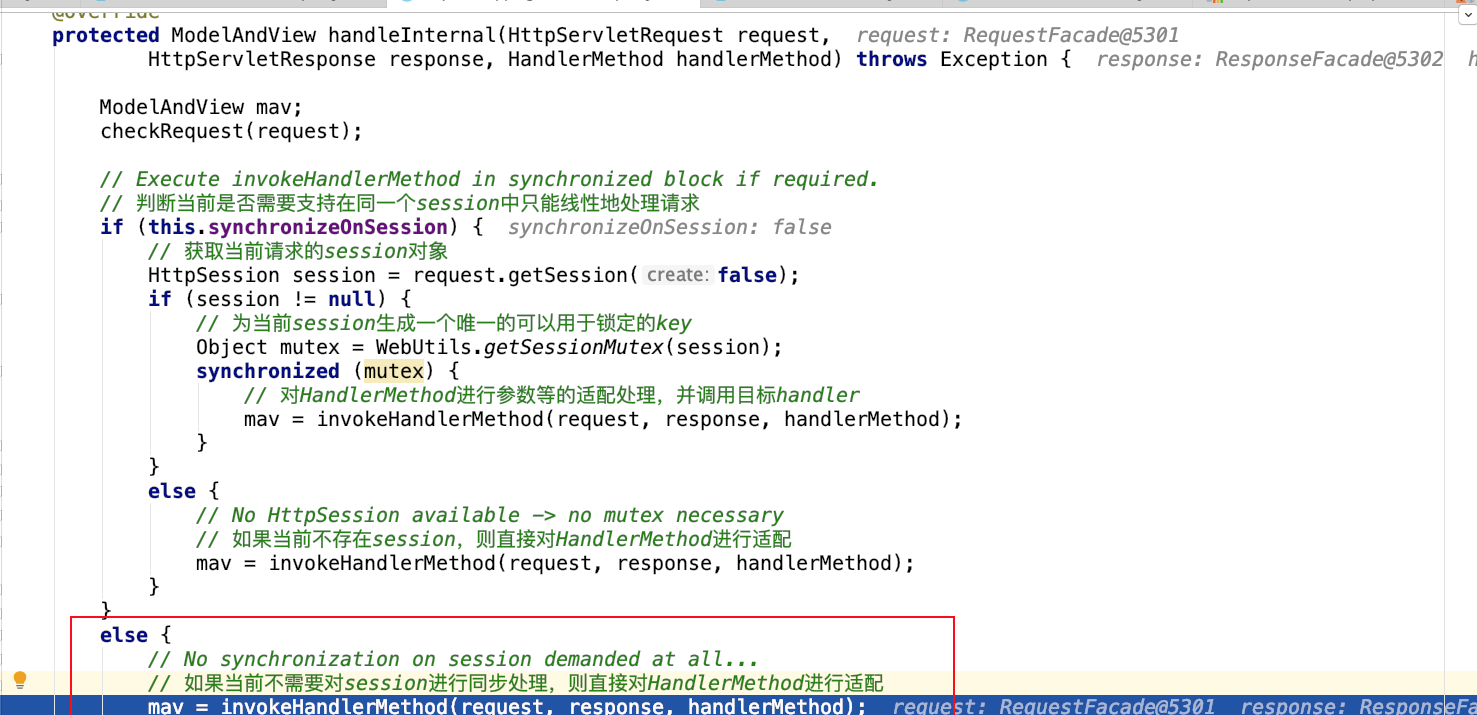Image resolution: width=1477 pixels, height=715 pixels.
Task: Click comment Execute invokeHandlerMethod in synchronized block
Action: click(489, 179)
